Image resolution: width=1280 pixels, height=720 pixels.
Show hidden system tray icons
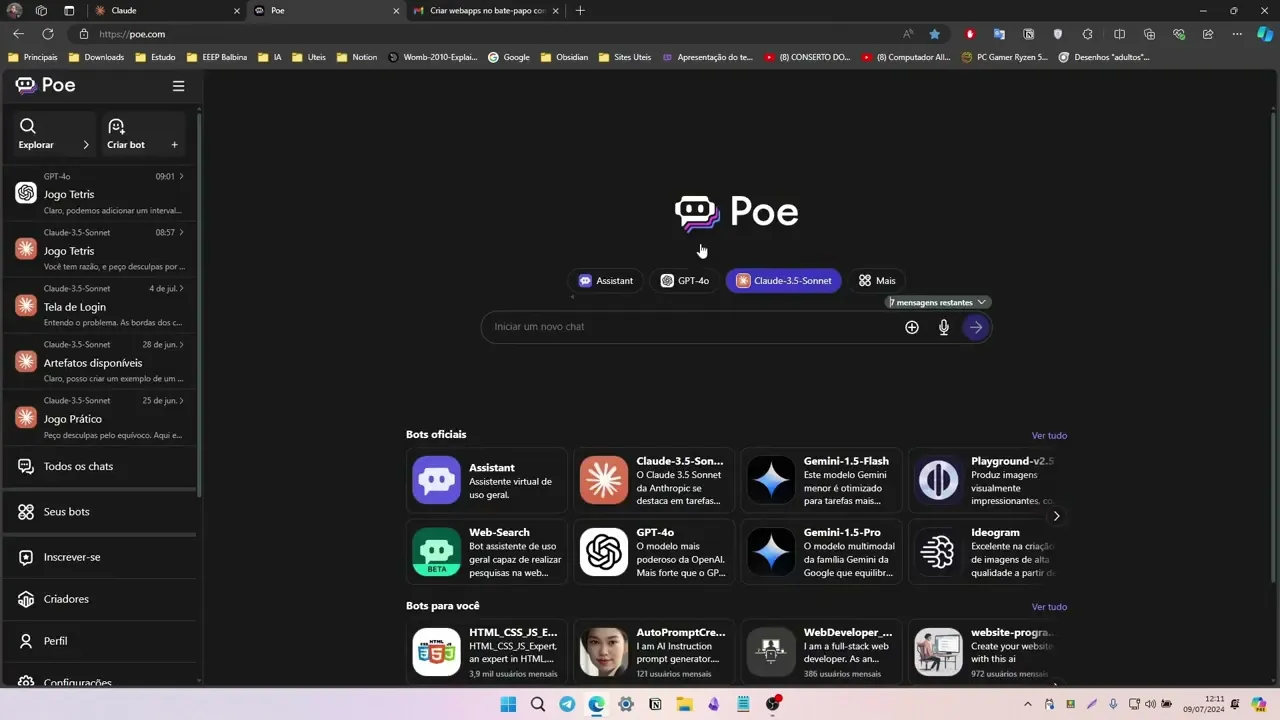pos(1029,704)
